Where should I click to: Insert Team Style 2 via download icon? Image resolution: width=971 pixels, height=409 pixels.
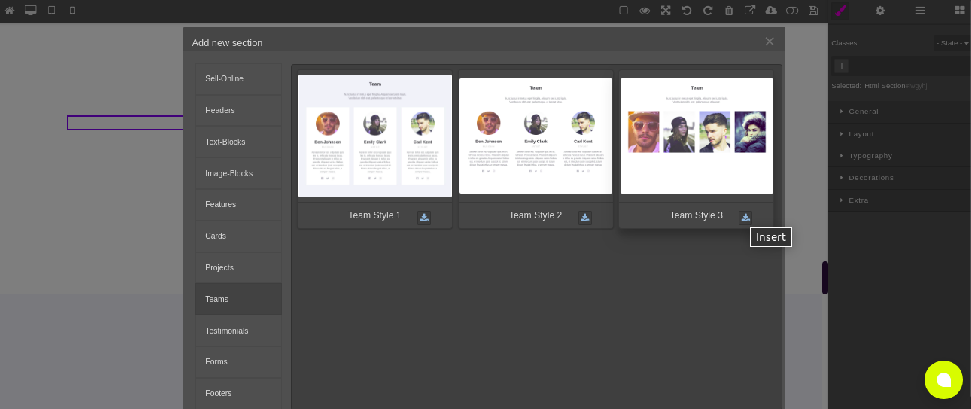585,217
